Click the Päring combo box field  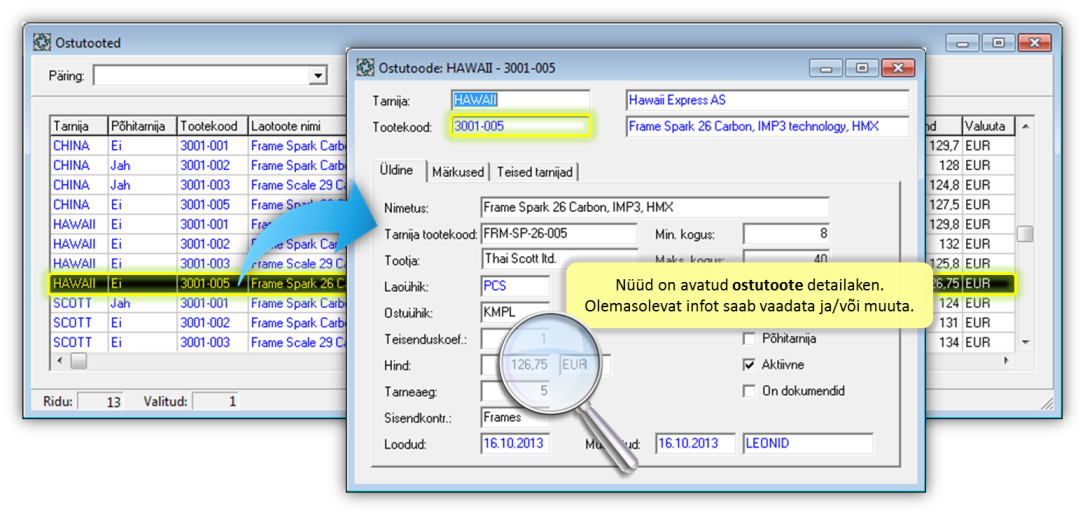click(210, 76)
